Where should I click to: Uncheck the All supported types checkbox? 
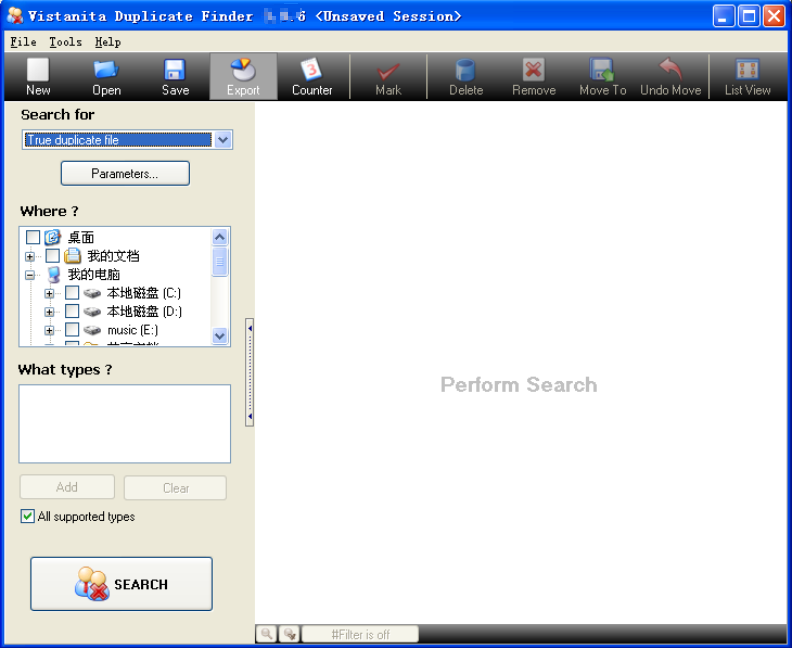28,517
